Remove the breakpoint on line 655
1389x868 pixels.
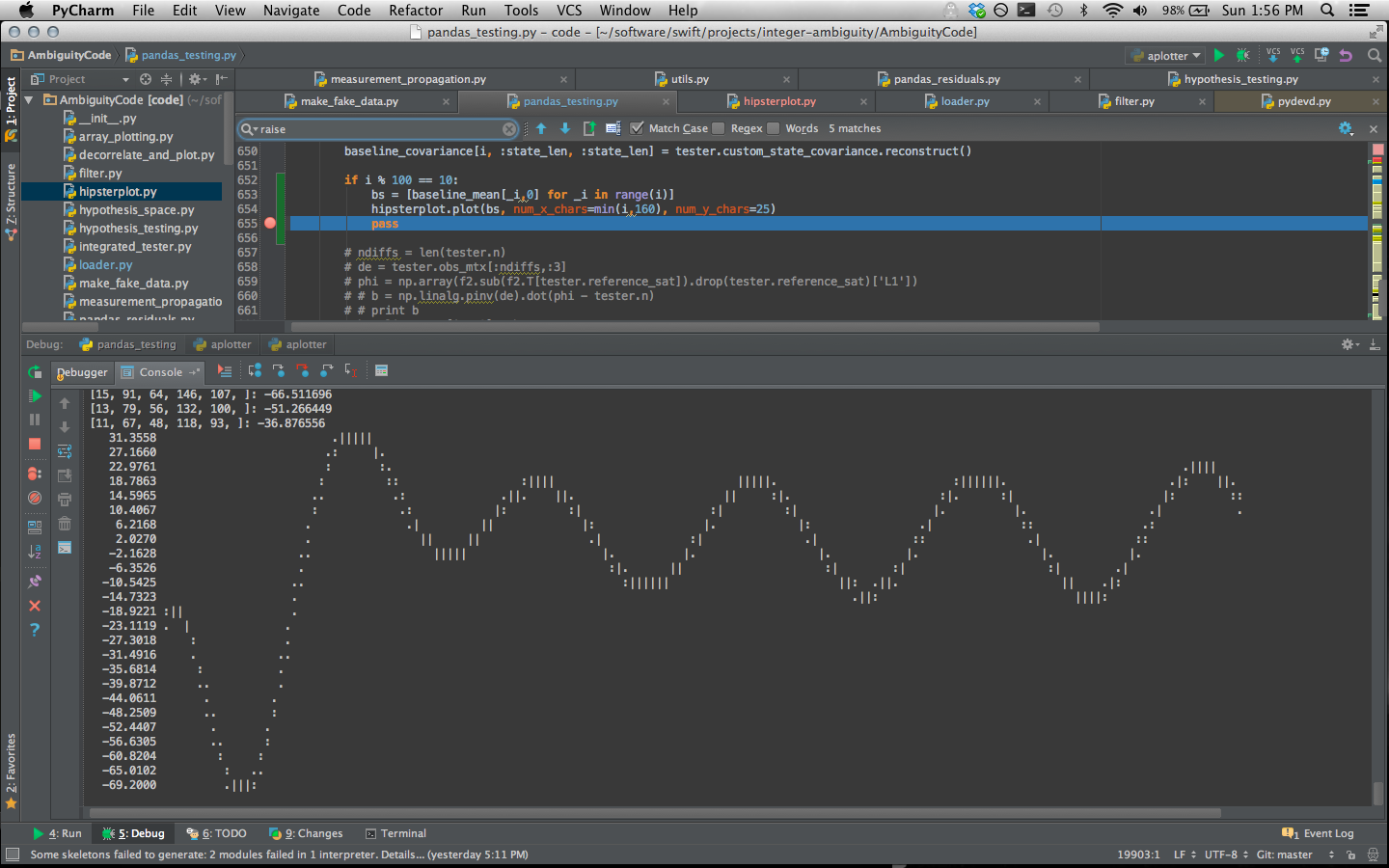pos(270,224)
